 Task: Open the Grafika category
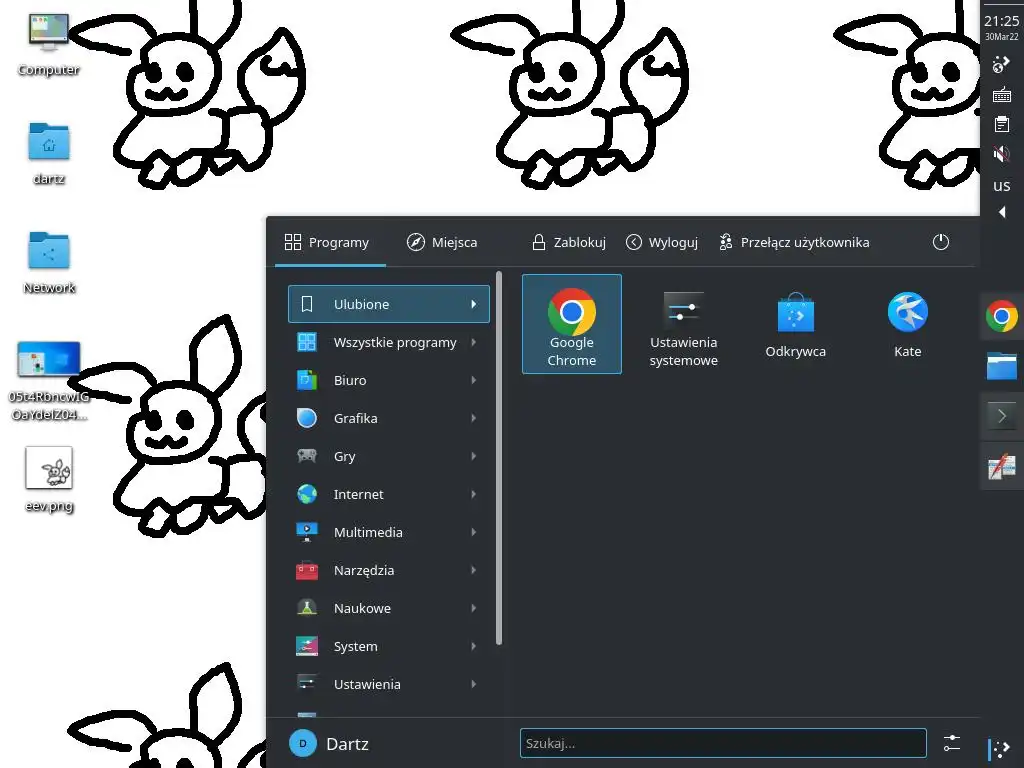point(389,418)
